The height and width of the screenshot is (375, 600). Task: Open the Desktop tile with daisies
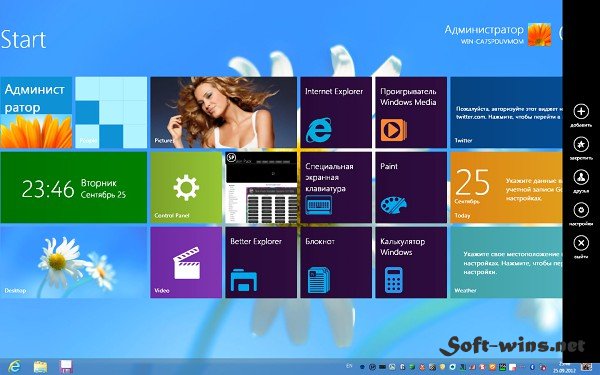pyautogui.click(x=73, y=262)
